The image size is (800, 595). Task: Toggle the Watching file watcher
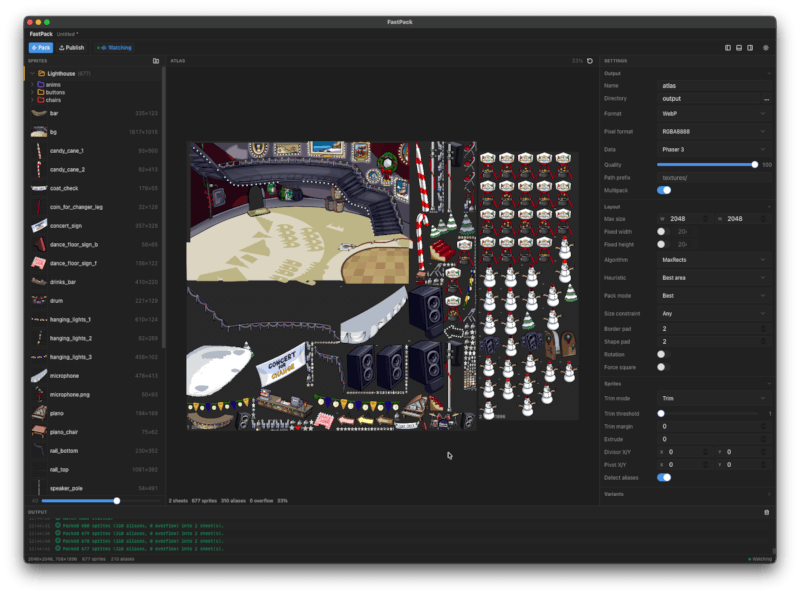114,47
